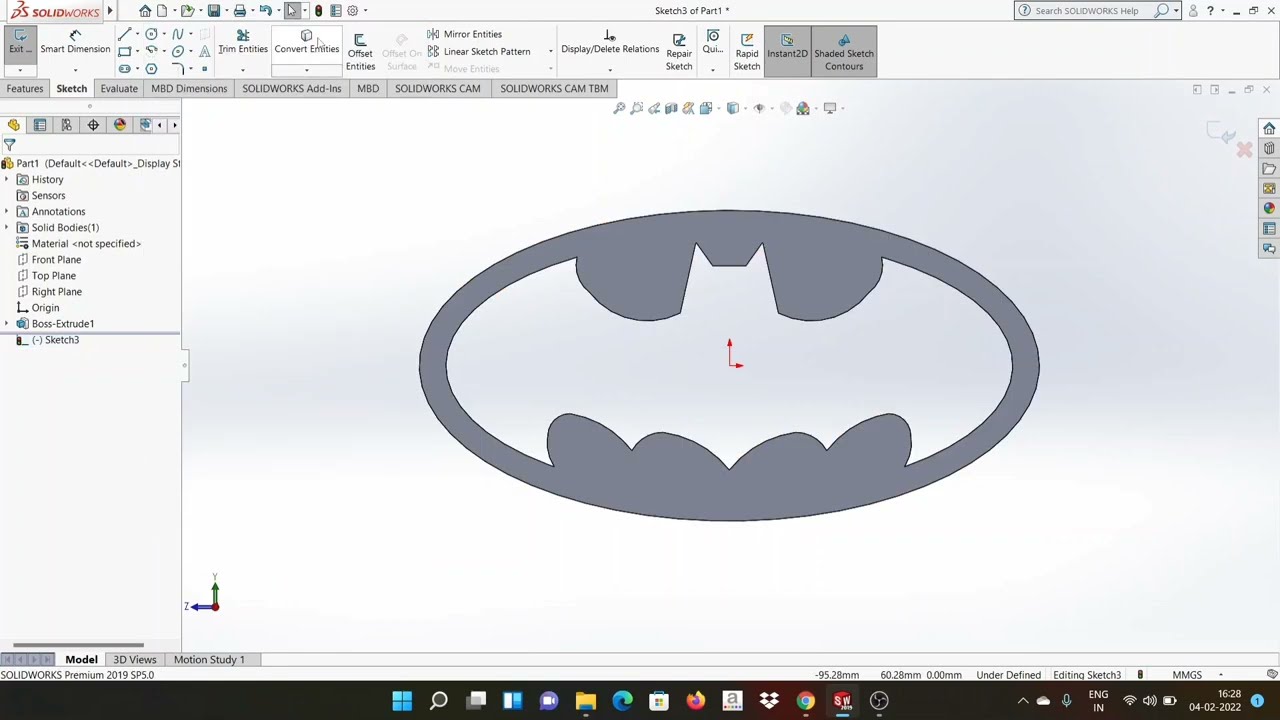
Task: Expand the History tree node
Action: click(7, 180)
